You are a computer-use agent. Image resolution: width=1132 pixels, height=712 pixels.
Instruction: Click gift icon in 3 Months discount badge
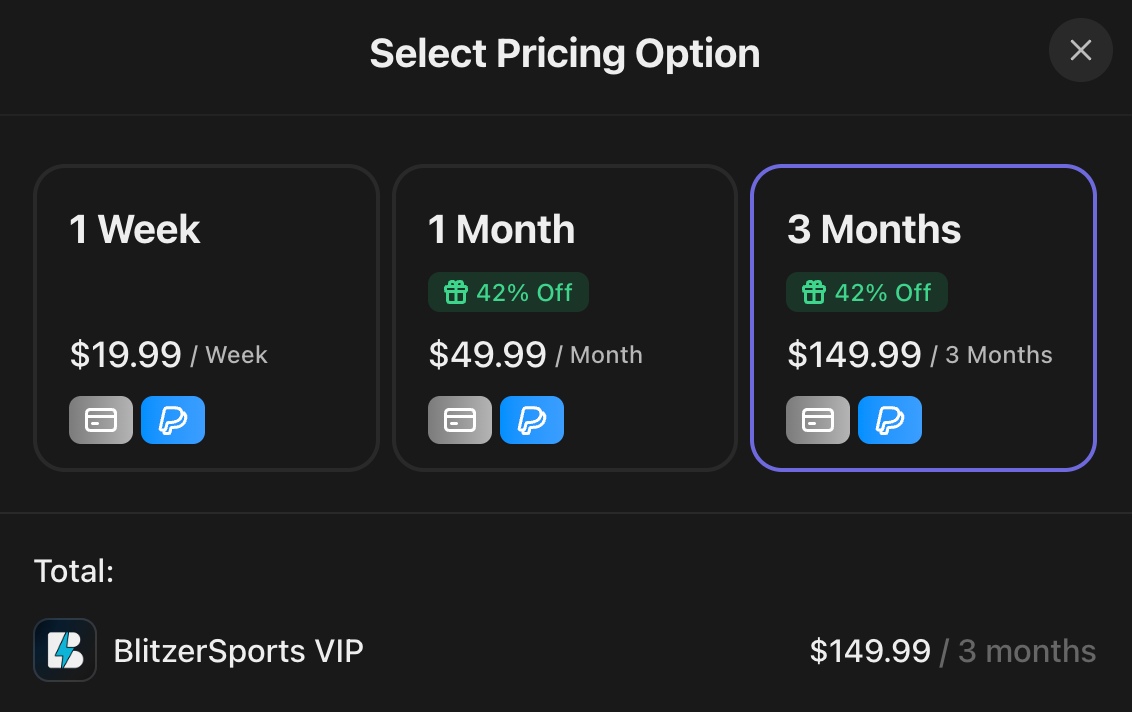[814, 292]
